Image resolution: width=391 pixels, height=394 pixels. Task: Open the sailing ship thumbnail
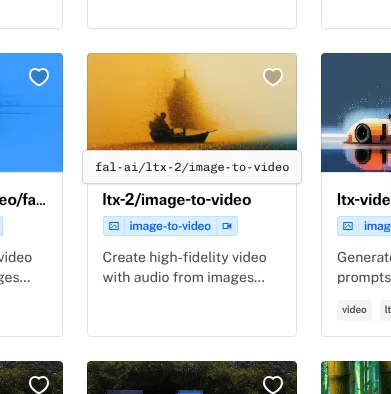pos(192,102)
